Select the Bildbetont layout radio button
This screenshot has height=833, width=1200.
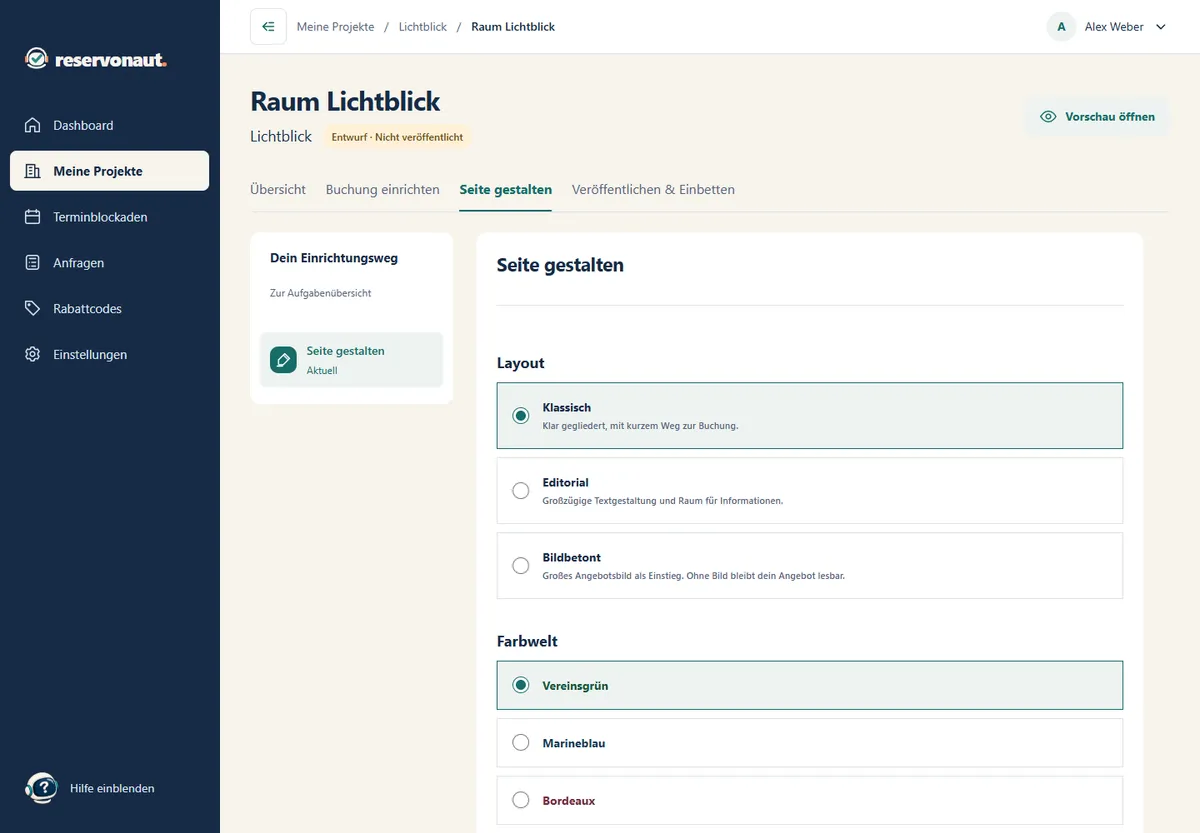(x=520, y=566)
